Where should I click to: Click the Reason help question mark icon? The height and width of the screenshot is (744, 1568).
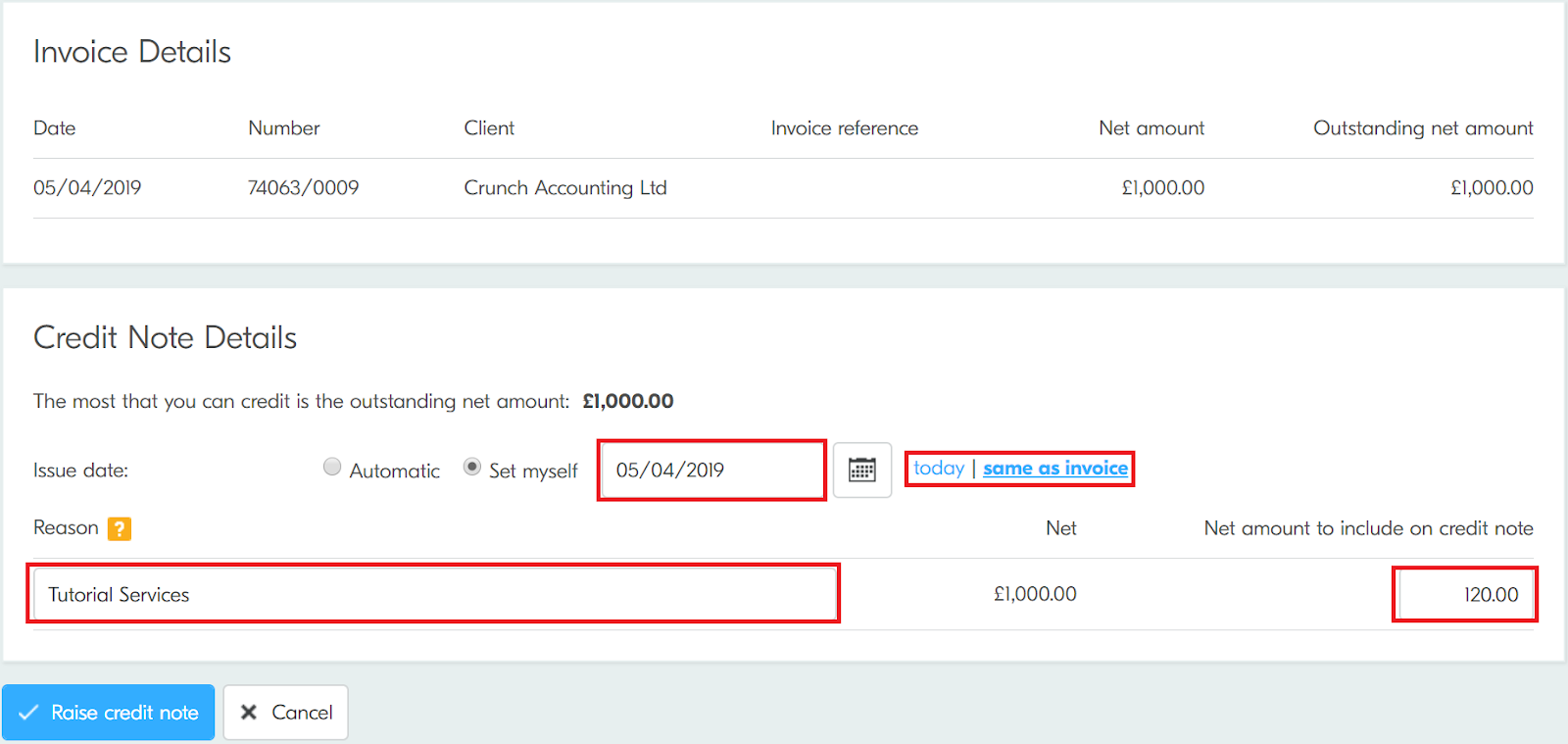[120, 528]
